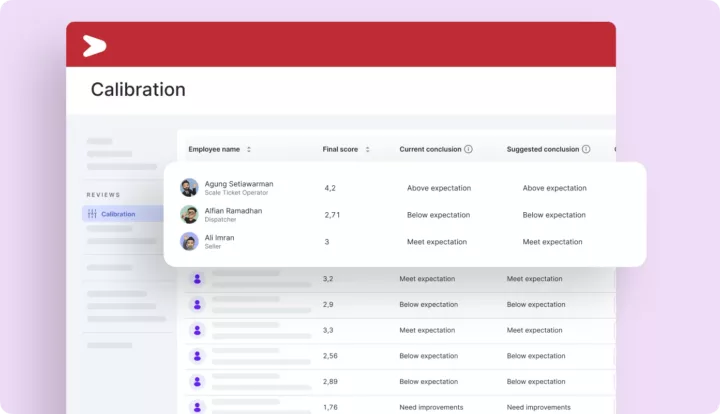Click the Calibration sliders icon in sidebar
720x414 pixels.
tap(92, 214)
